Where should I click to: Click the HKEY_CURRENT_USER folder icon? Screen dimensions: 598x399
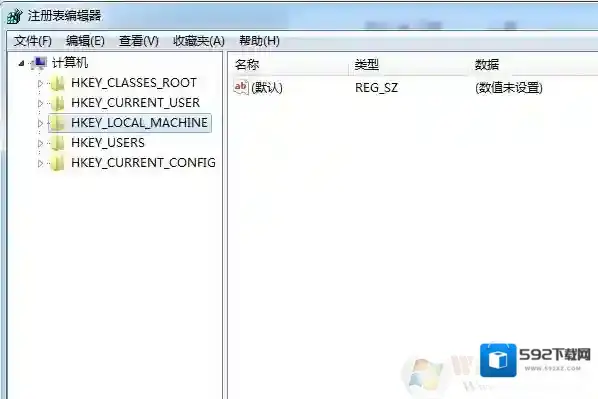point(58,103)
